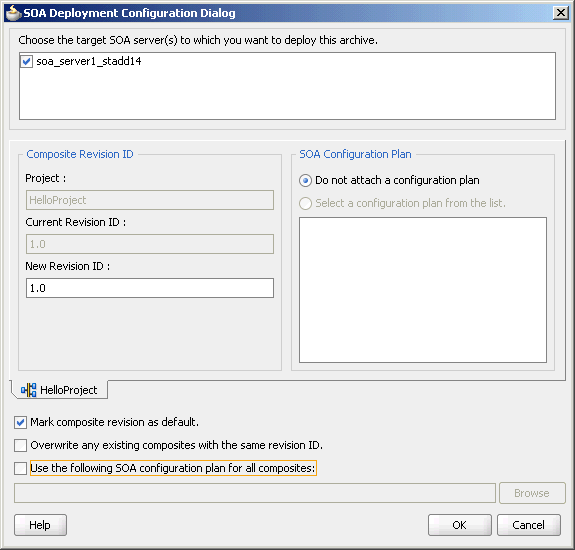The height and width of the screenshot is (550, 575).
Task: Check Use the following SOA configuration plan
Action: 21,468
